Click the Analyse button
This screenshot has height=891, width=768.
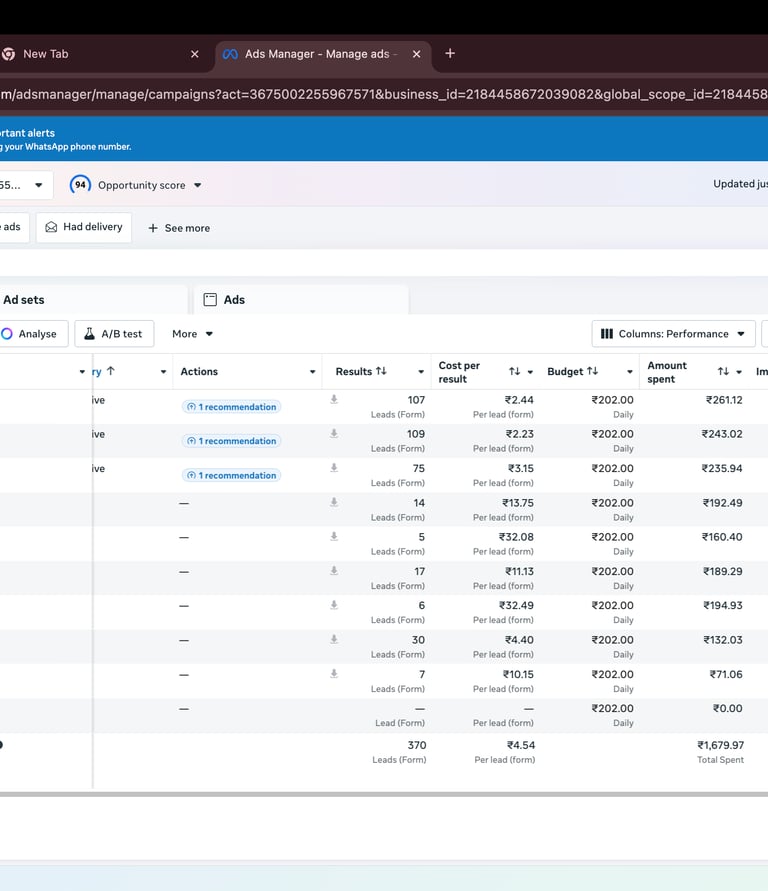coord(30,334)
